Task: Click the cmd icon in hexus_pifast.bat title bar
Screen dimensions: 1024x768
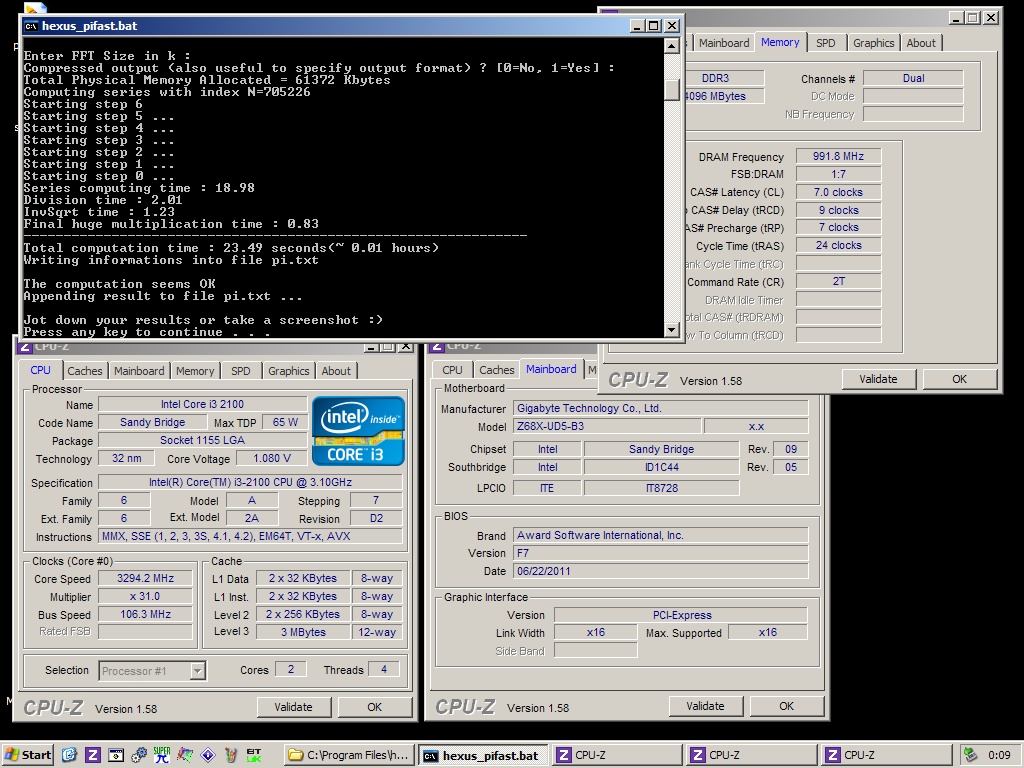Action: tap(31, 26)
